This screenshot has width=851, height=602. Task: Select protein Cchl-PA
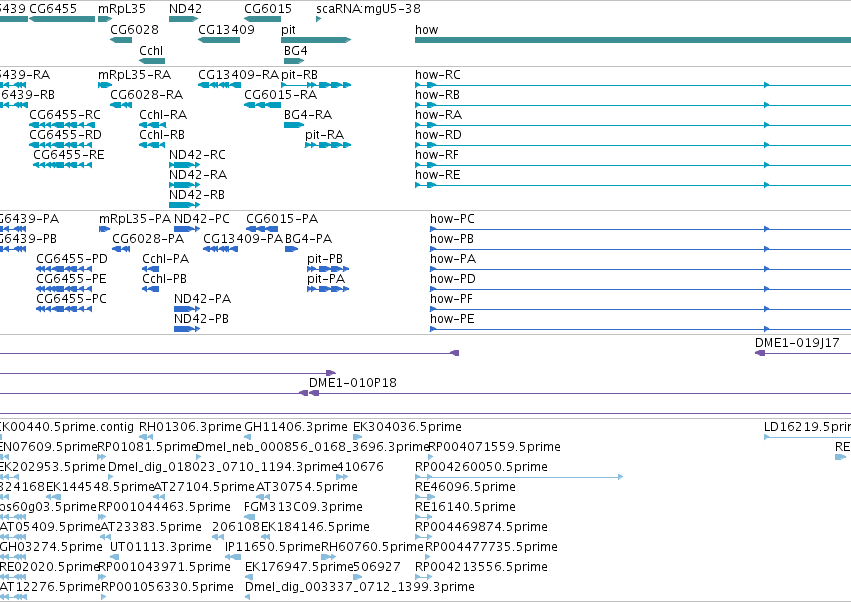click(166, 259)
